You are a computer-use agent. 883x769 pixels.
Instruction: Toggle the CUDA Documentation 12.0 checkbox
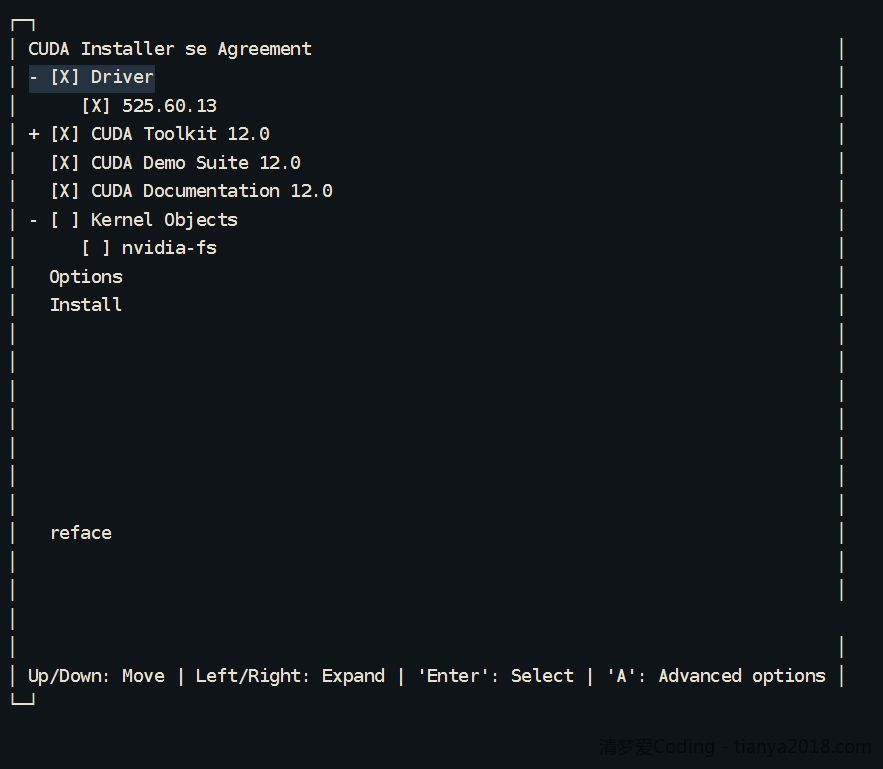(x=64, y=191)
